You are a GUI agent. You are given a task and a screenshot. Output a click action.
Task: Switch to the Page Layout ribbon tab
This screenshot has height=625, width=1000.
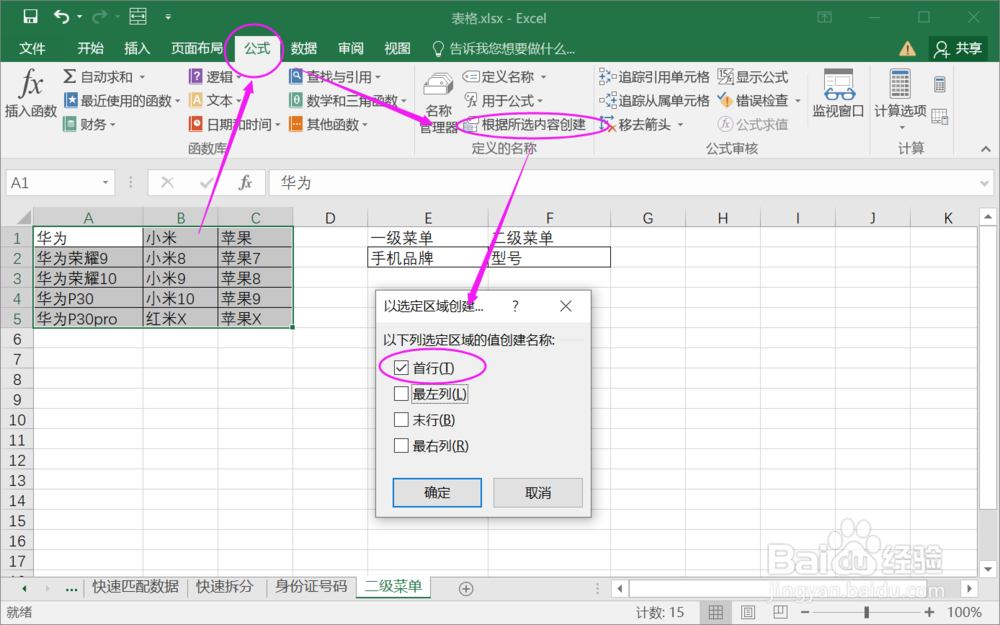[x=196, y=48]
